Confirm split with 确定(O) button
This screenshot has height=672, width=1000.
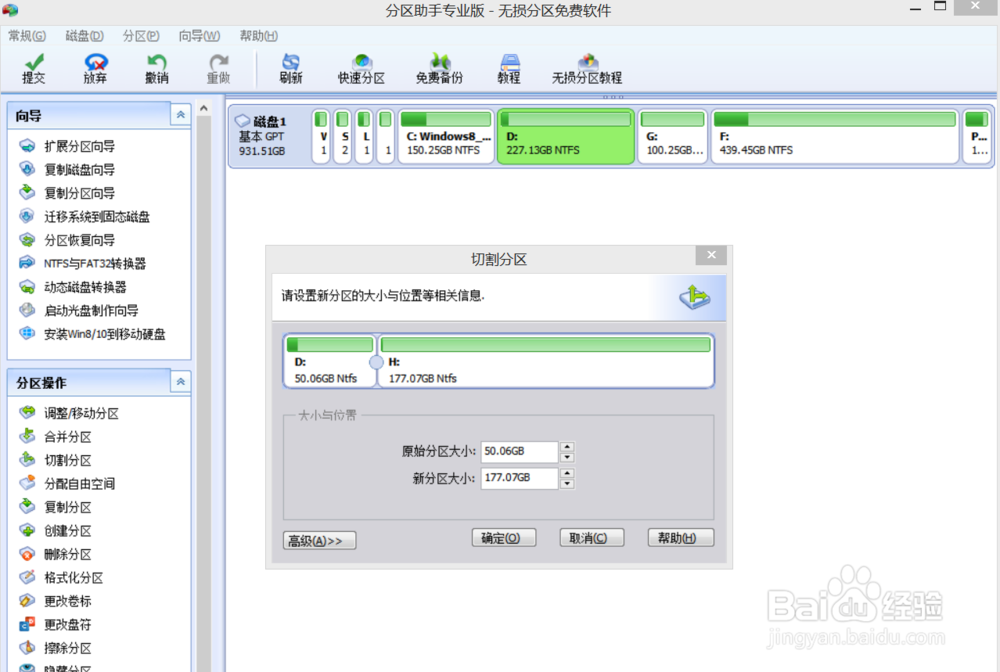coord(504,538)
